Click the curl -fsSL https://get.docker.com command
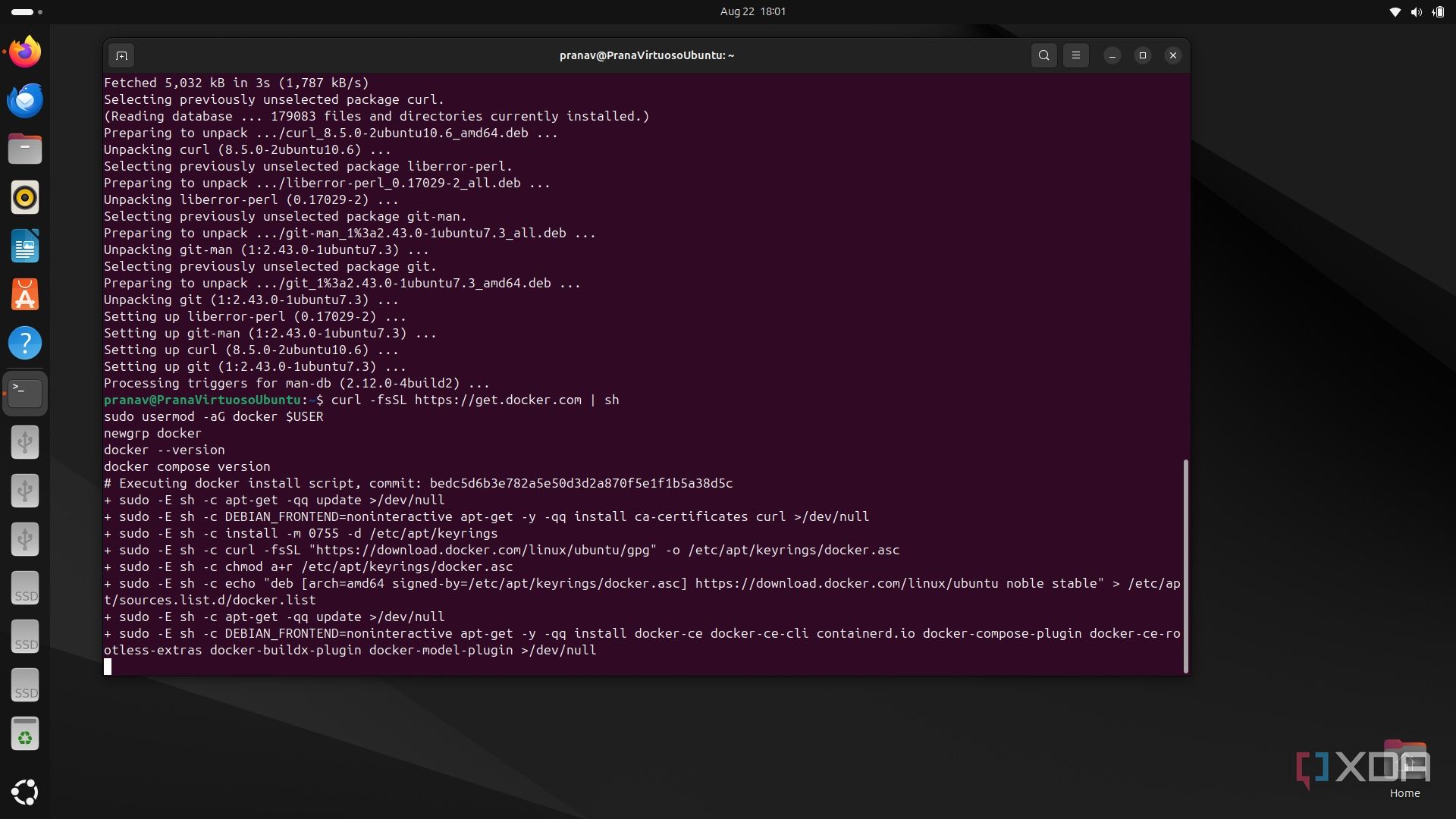 pos(475,400)
